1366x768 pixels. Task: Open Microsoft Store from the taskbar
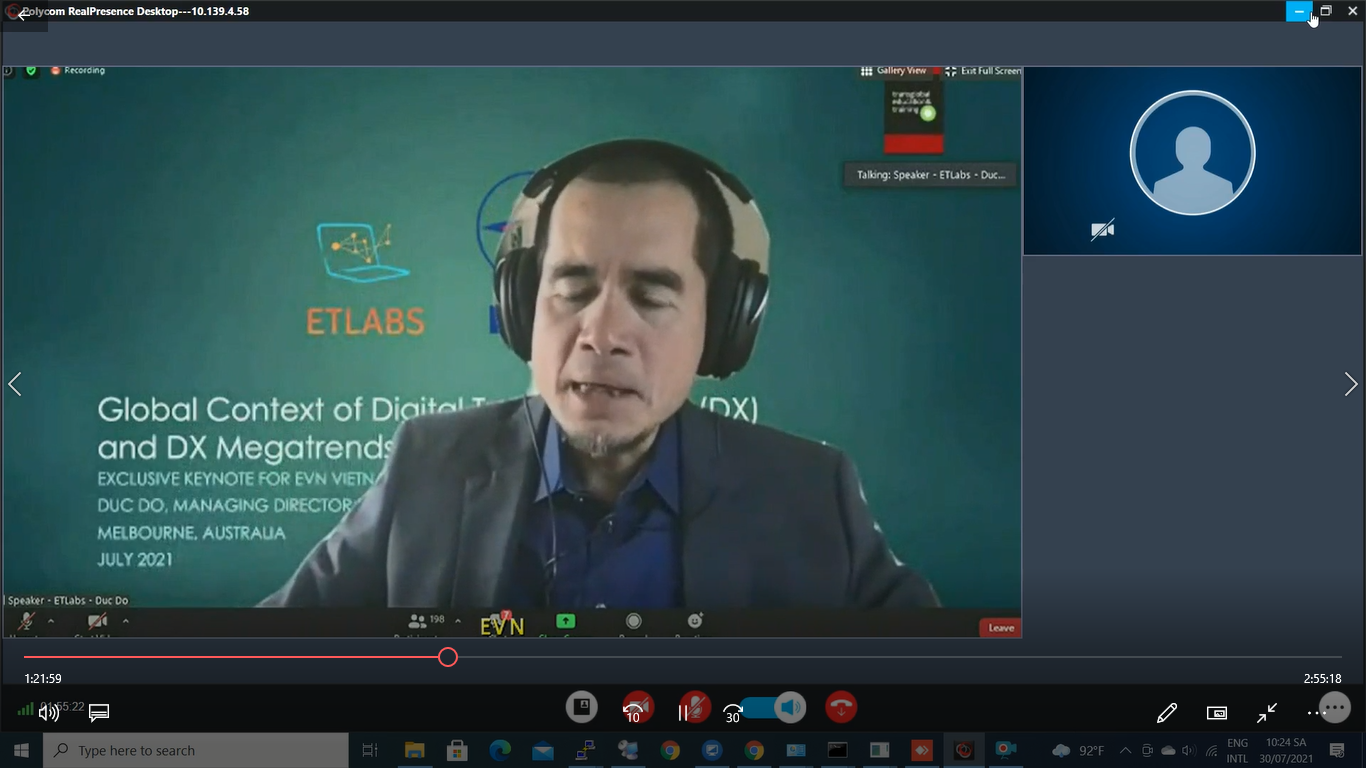click(x=457, y=750)
